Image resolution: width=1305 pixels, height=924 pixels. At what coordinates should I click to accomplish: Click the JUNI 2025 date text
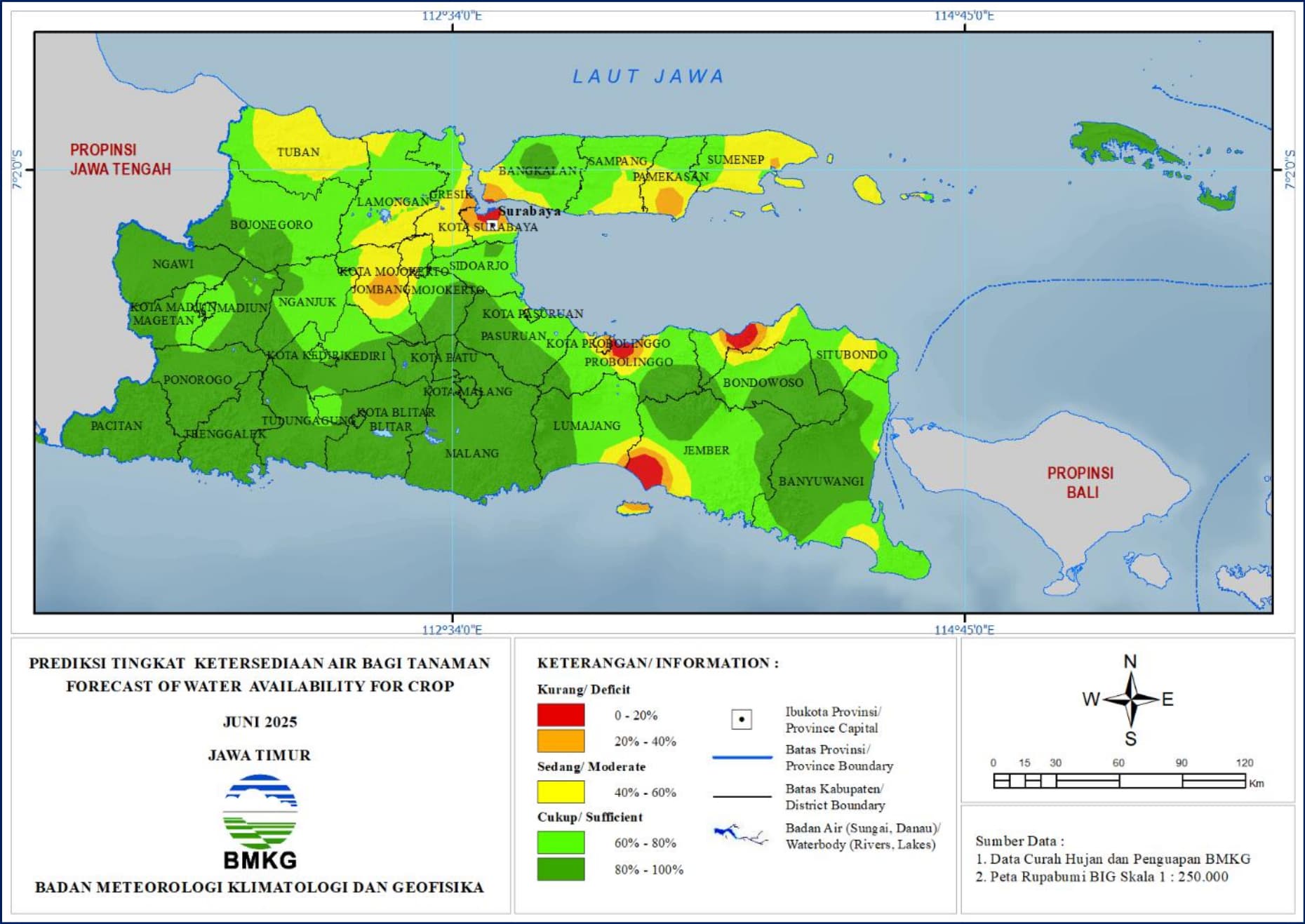pos(260,721)
